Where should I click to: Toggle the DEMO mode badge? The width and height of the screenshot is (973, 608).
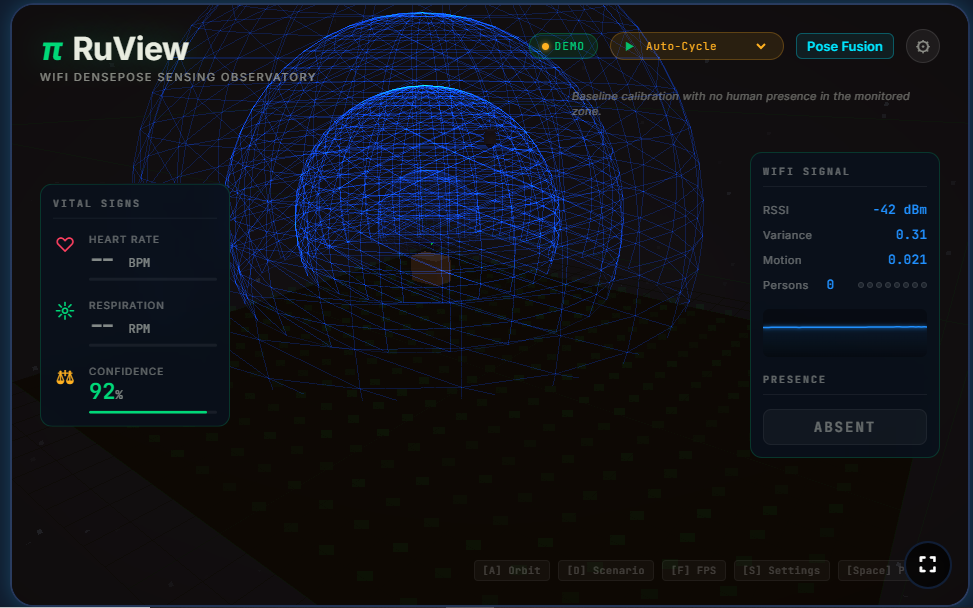(563, 47)
